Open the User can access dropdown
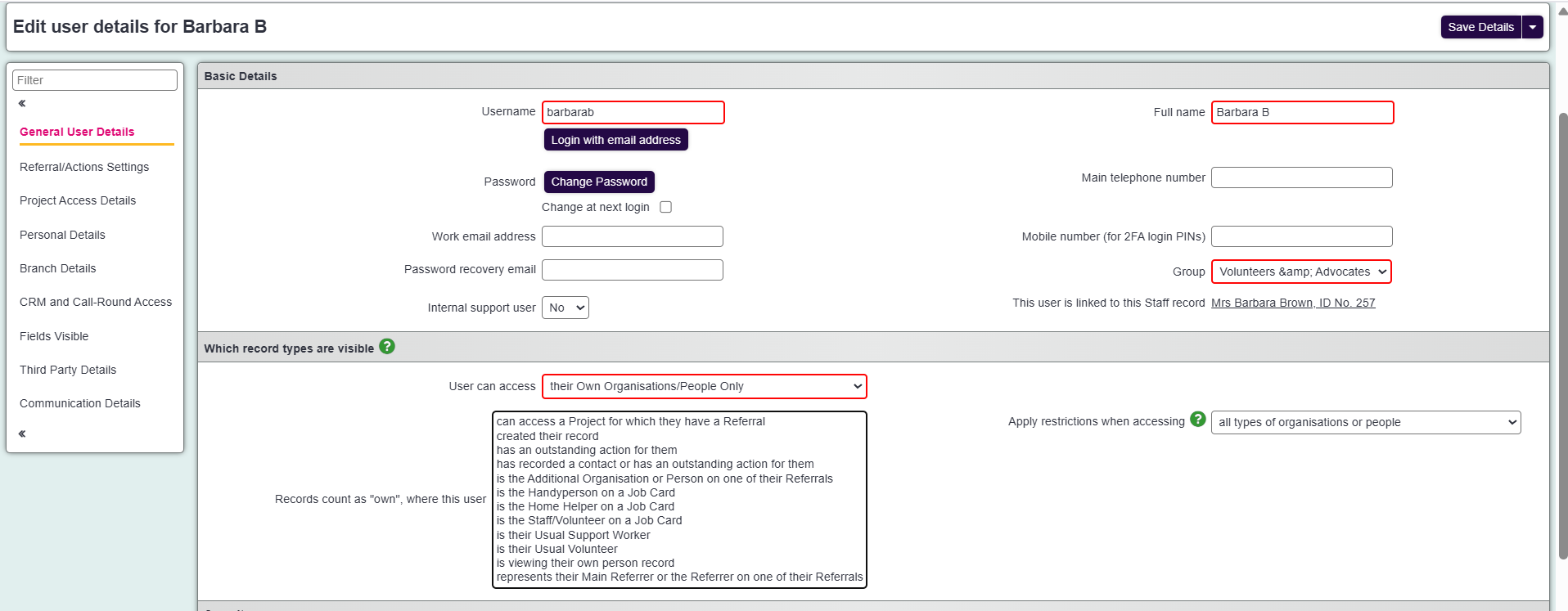The height and width of the screenshot is (611, 1568). 704,386
